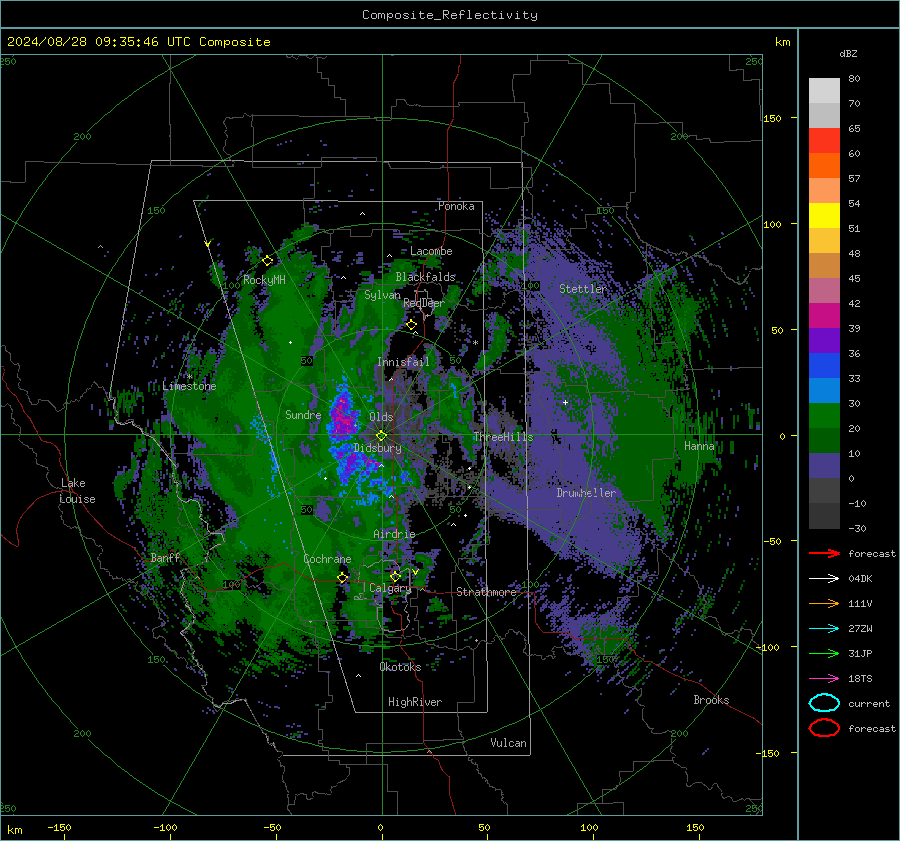The image size is (900, 841).
Task: Click the km label in the bottom-left corner
Action: click(15, 830)
